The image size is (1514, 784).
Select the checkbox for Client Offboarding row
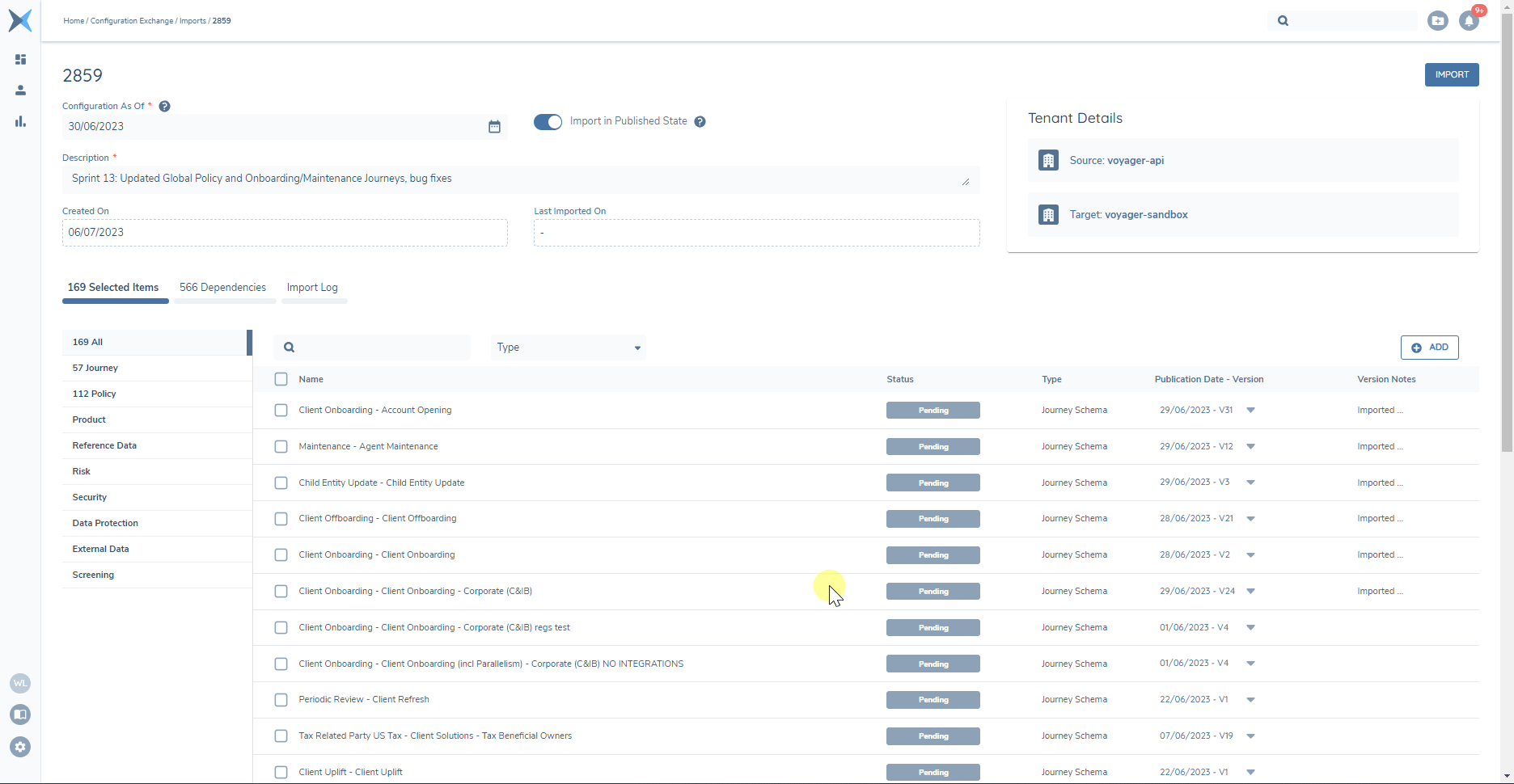281,519
